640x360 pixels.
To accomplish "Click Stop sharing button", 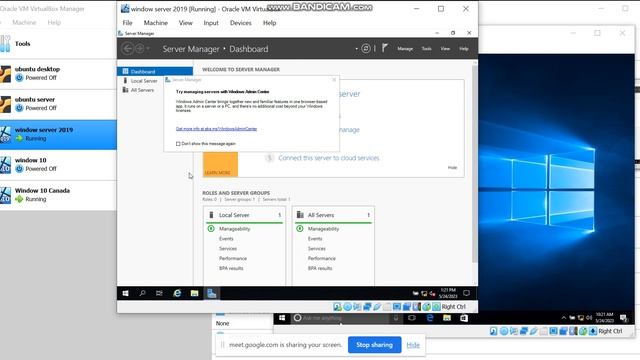I will pos(374,345).
